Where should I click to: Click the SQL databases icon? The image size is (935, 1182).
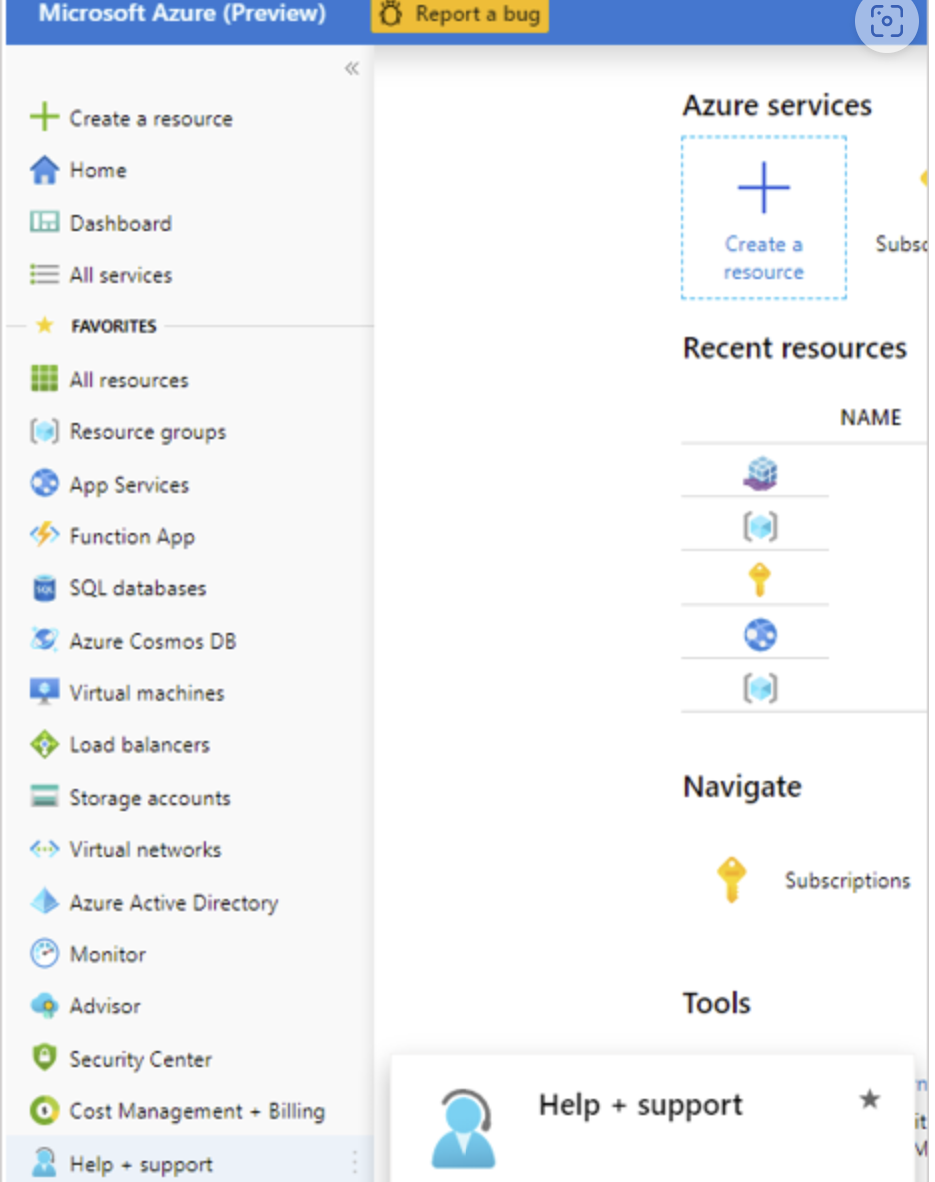pos(44,588)
